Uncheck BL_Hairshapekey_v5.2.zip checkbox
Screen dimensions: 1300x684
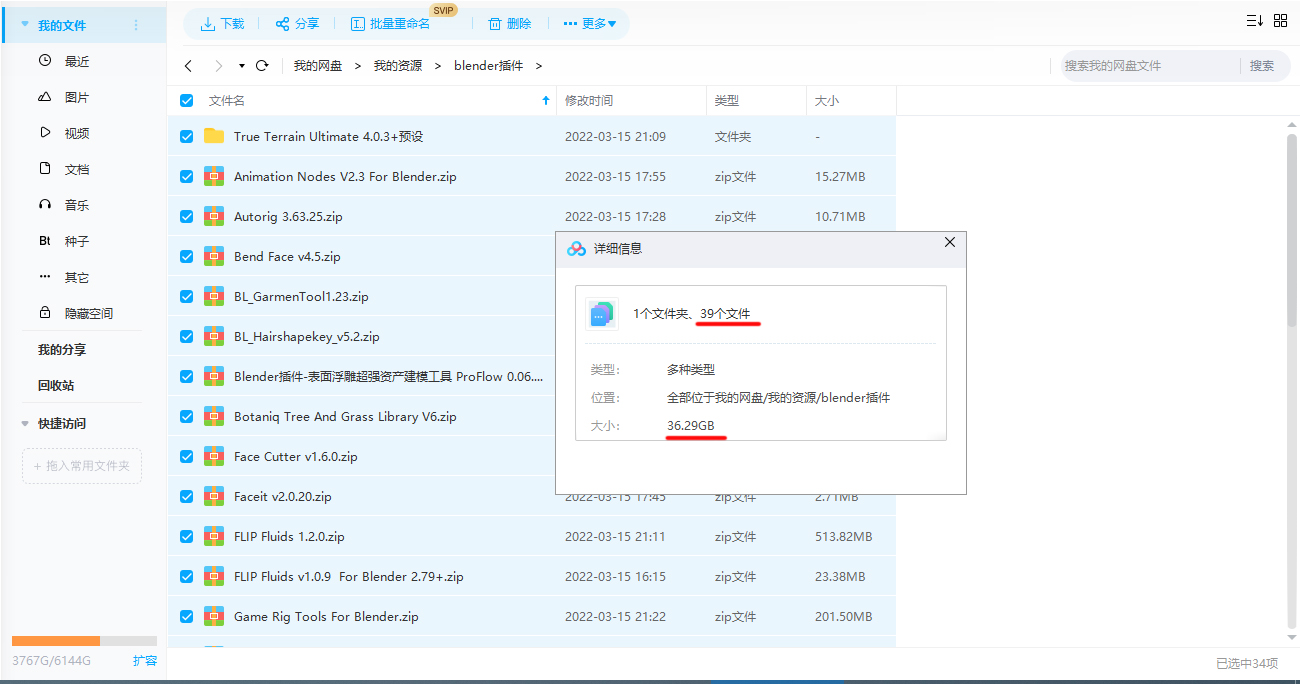coord(186,336)
